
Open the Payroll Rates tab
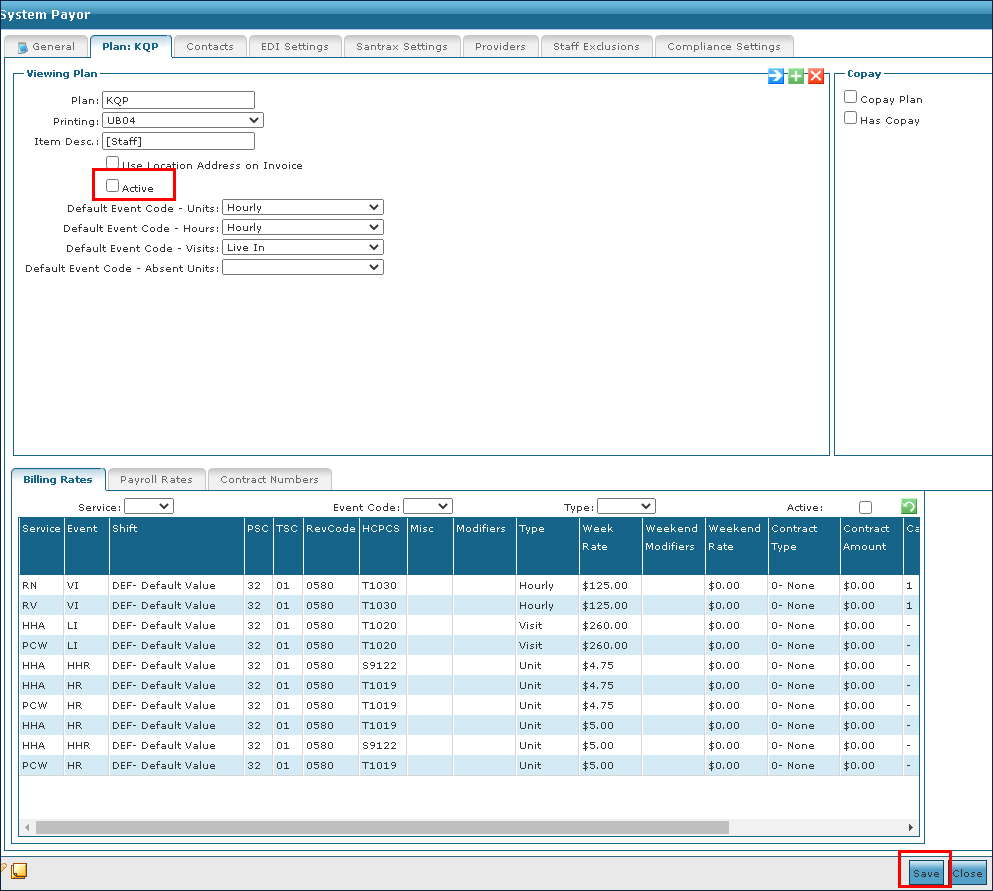coord(156,480)
